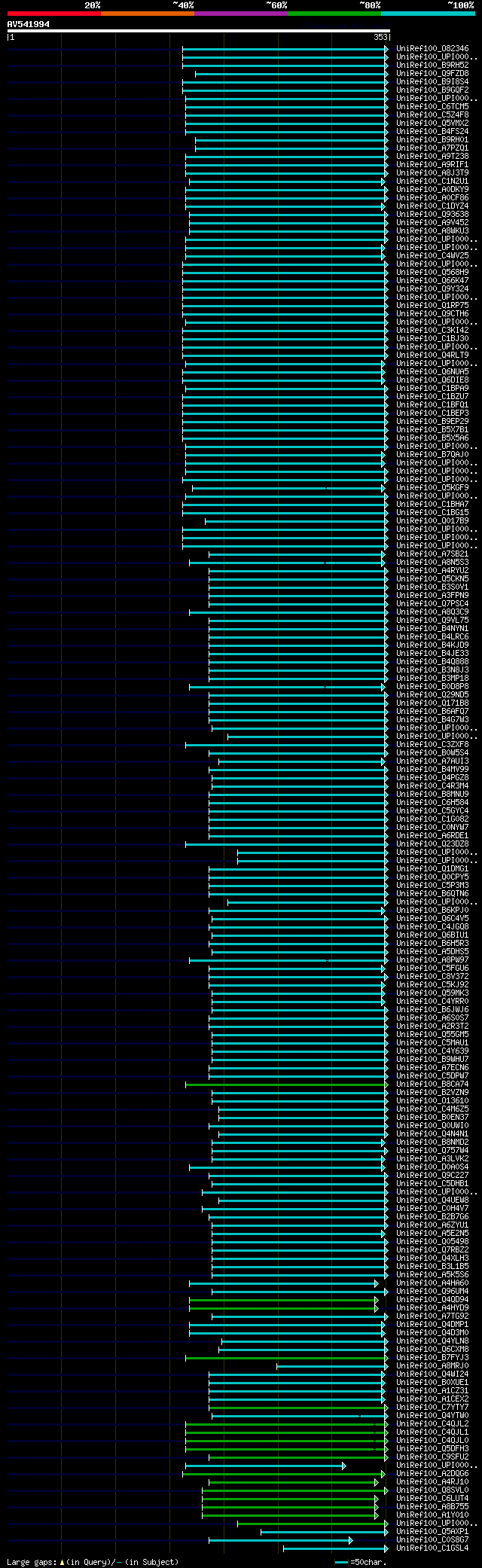Choose the UniRef100_Q8SVL0 hit name
The height and width of the screenshot is (1568, 482).
click(x=432, y=1490)
